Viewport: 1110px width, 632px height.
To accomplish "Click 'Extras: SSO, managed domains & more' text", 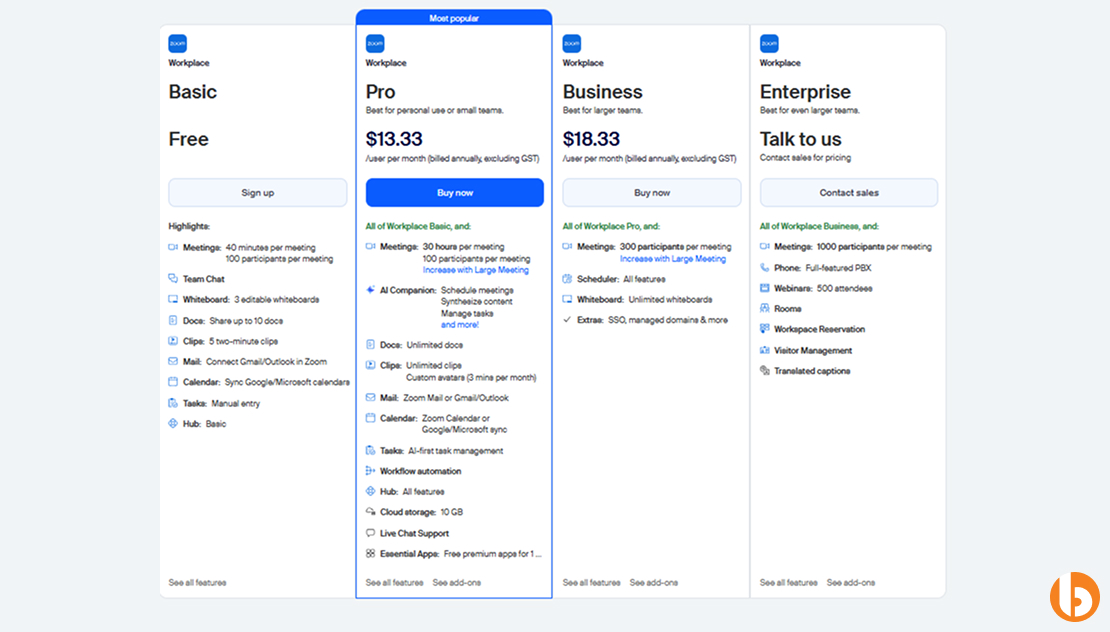I will (x=652, y=320).
